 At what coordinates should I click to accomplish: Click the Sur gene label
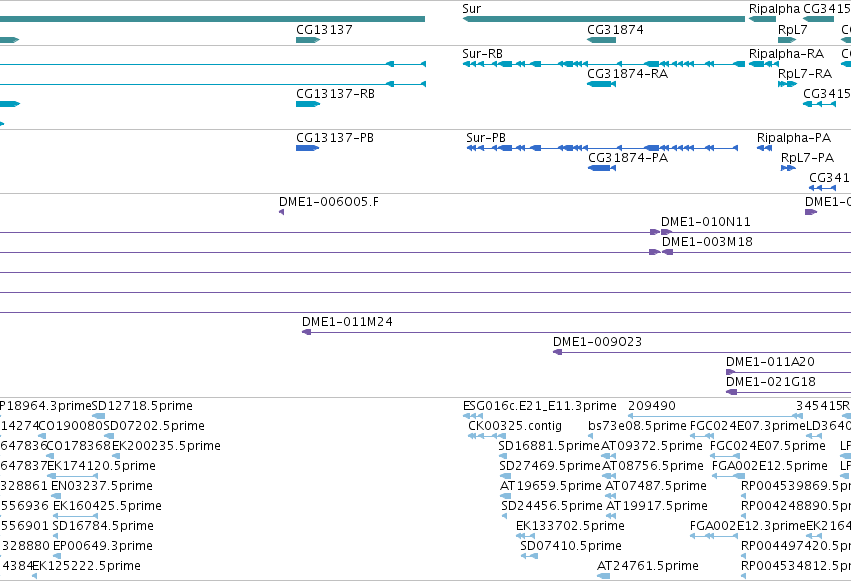(x=471, y=9)
